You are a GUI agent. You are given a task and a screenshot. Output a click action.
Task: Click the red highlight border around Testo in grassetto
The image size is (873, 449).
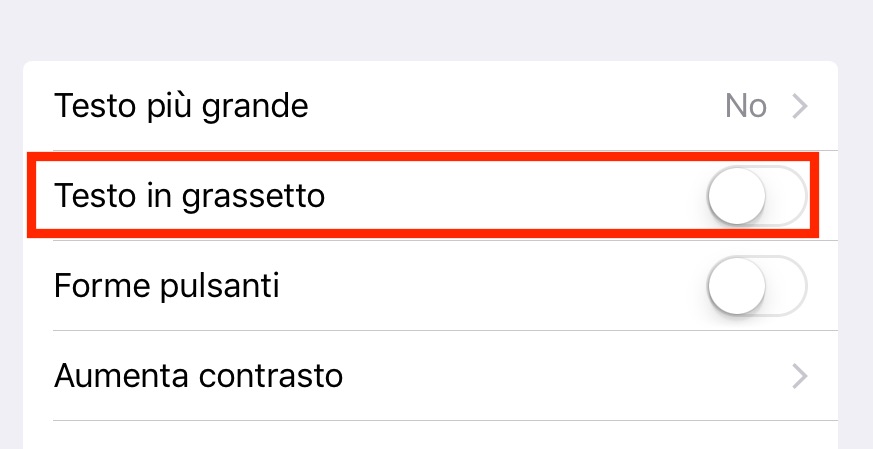tap(420, 156)
